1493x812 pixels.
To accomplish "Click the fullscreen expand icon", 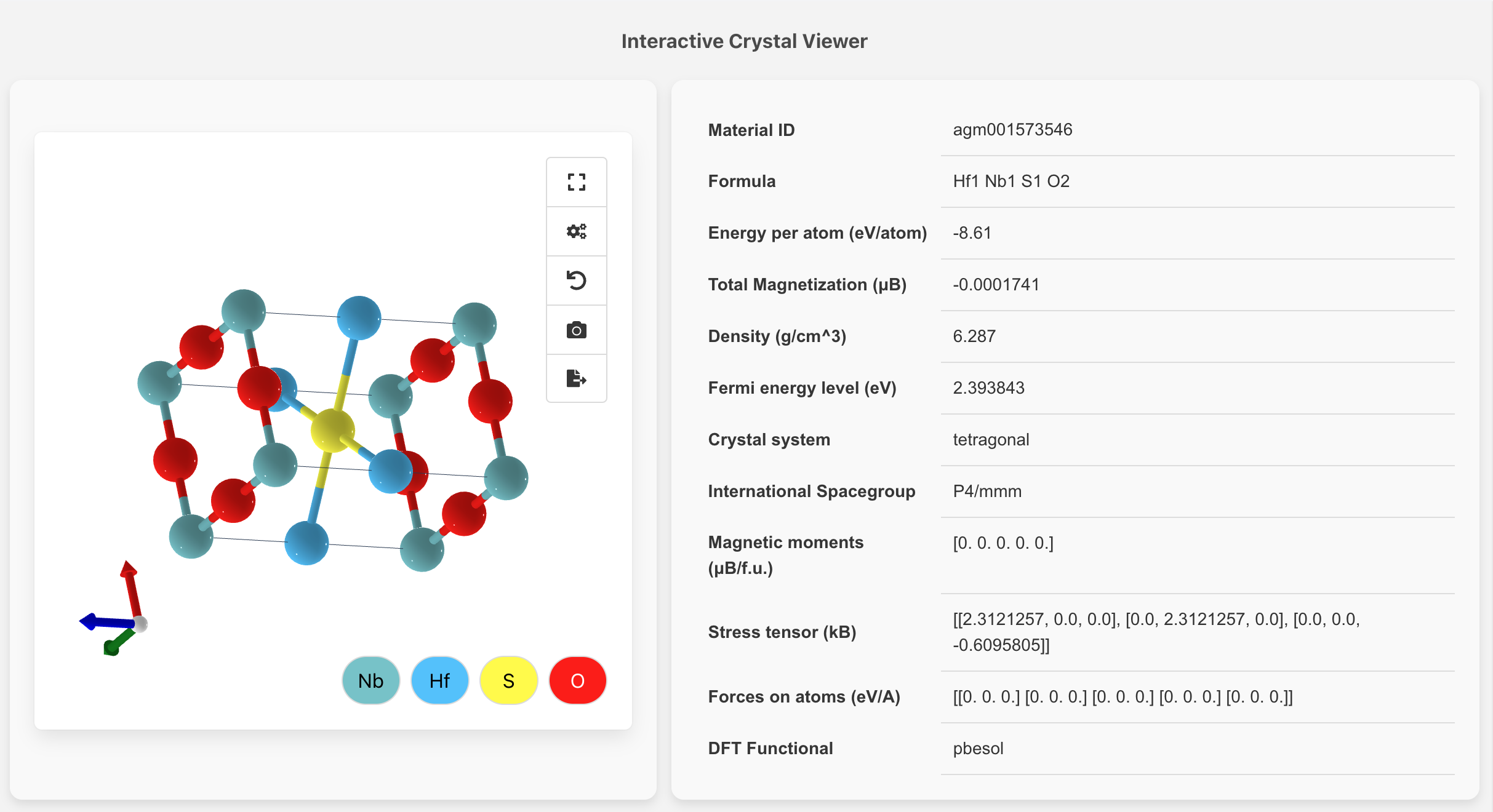I will point(576,182).
